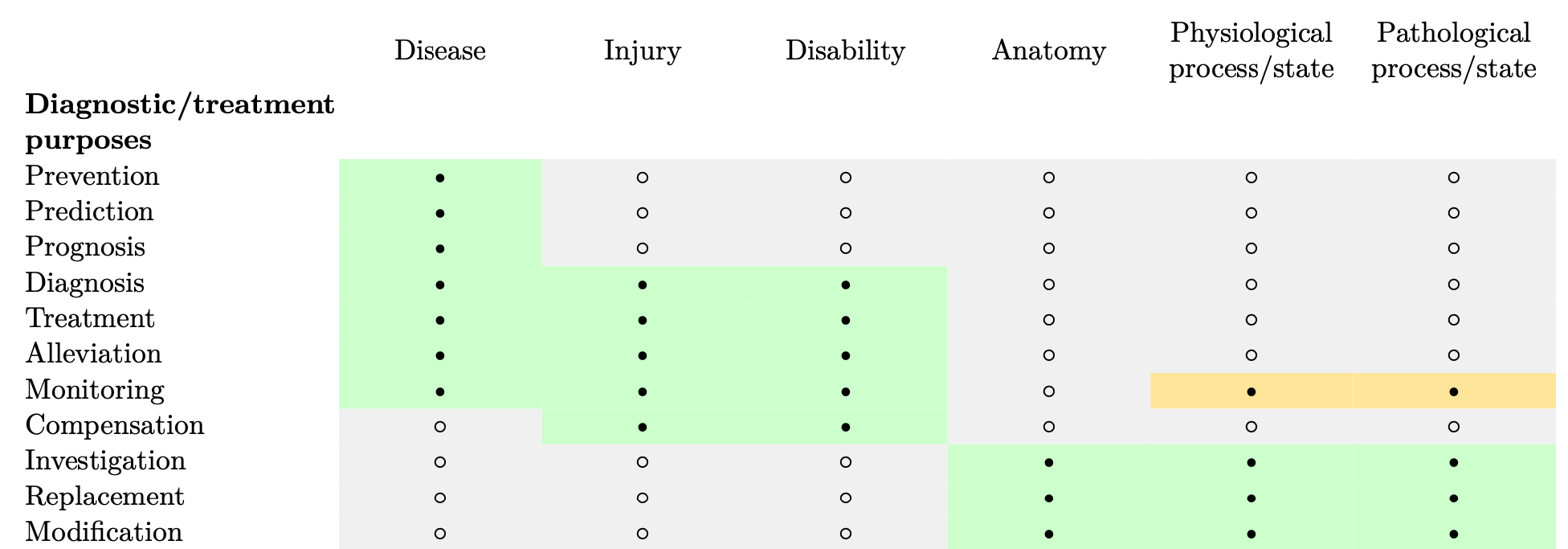
Task: Select the filled dot for Investigation under Anatomy
Action: (1048, 463)
